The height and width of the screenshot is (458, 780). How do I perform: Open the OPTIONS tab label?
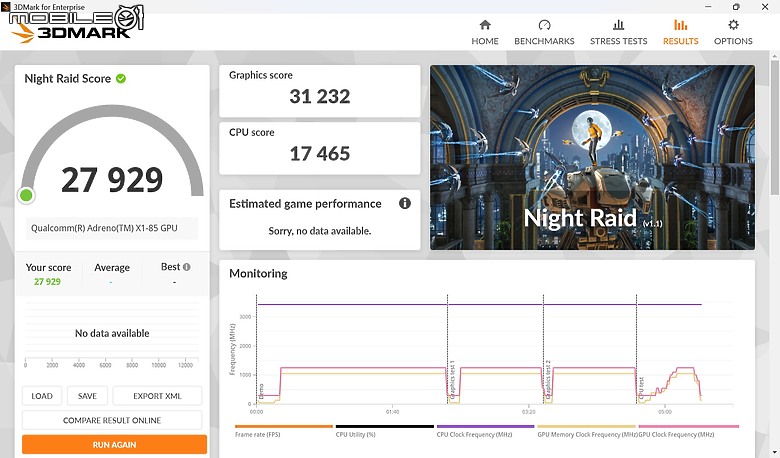[x=733, y=41]
